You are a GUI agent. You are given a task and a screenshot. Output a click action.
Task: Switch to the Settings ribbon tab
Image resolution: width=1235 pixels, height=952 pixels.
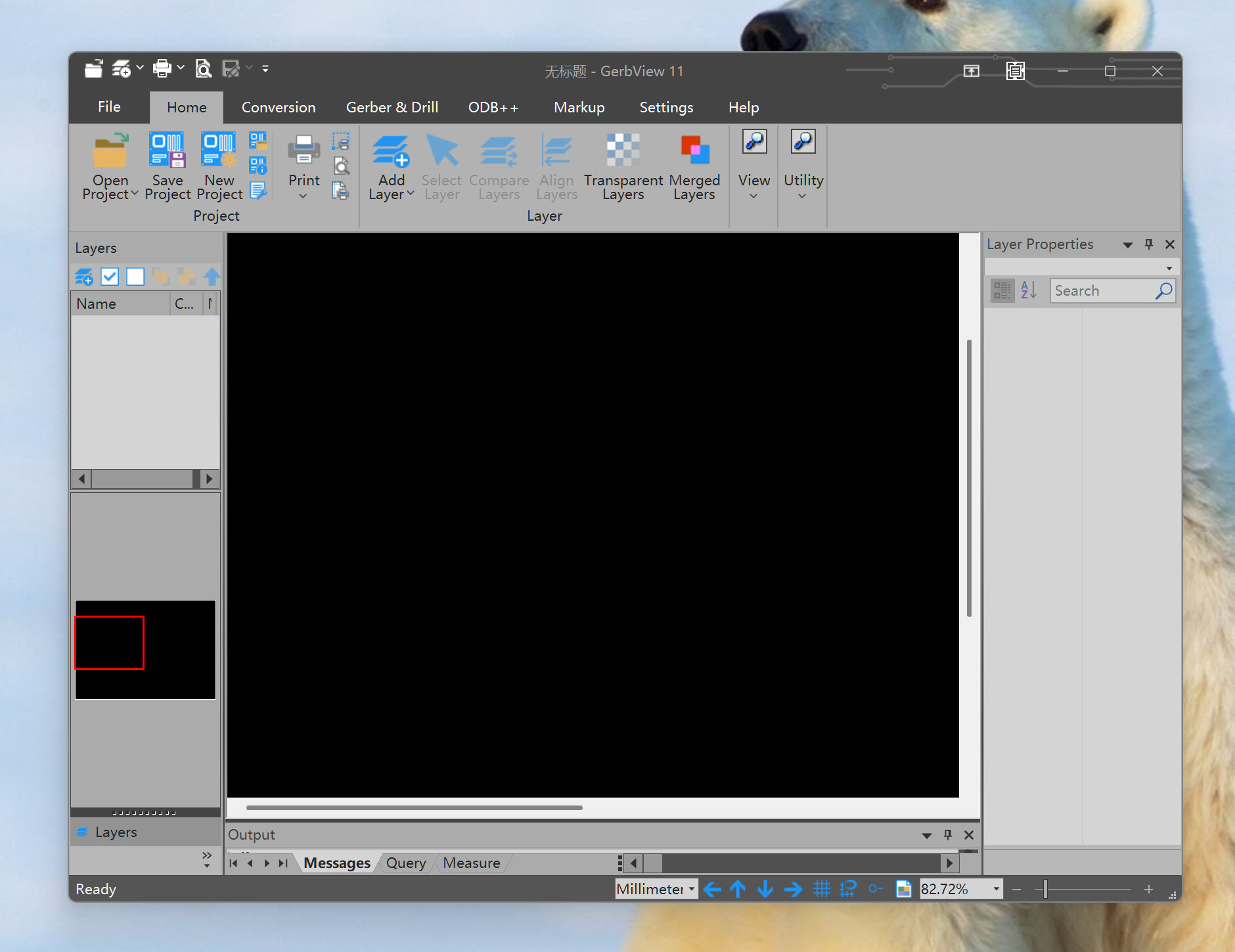666,107
